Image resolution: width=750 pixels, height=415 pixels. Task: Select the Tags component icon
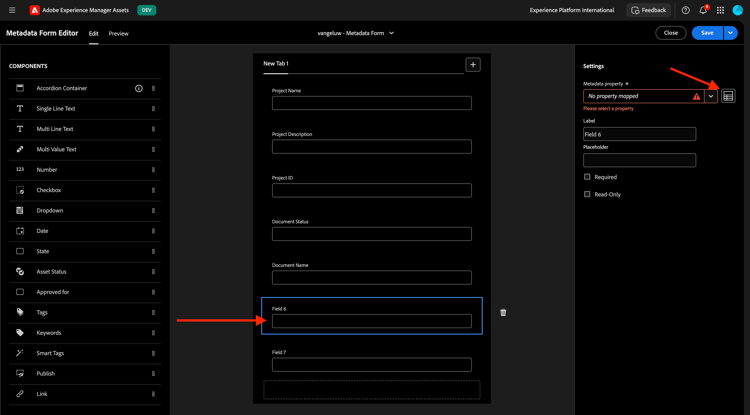click(x=20, y=312)
